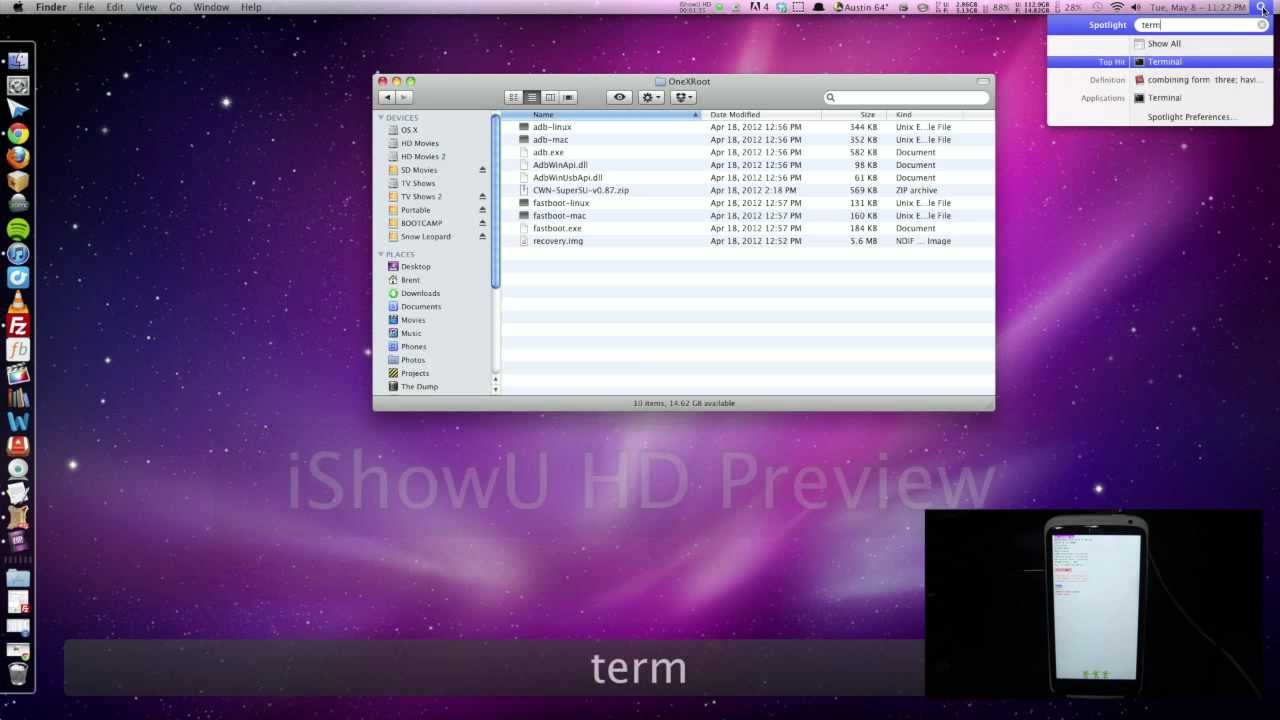Open the gear Action menu
This screenshot has width=1280, height=720.
[650, 97]
